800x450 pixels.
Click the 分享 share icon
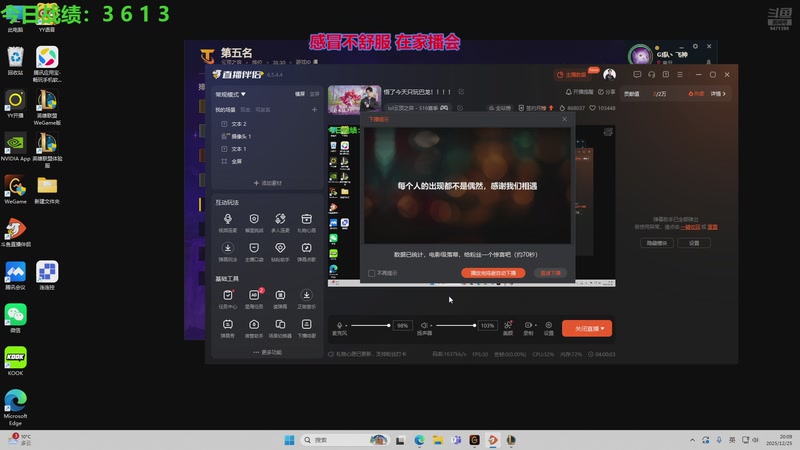[607, 92]
